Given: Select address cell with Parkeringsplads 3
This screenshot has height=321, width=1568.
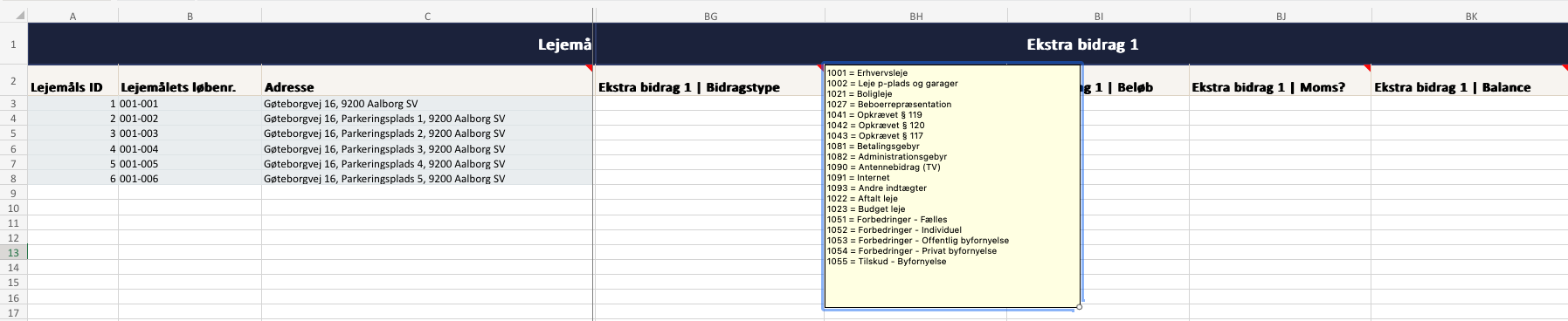Looking at the screenshot, I should point(427,148).
